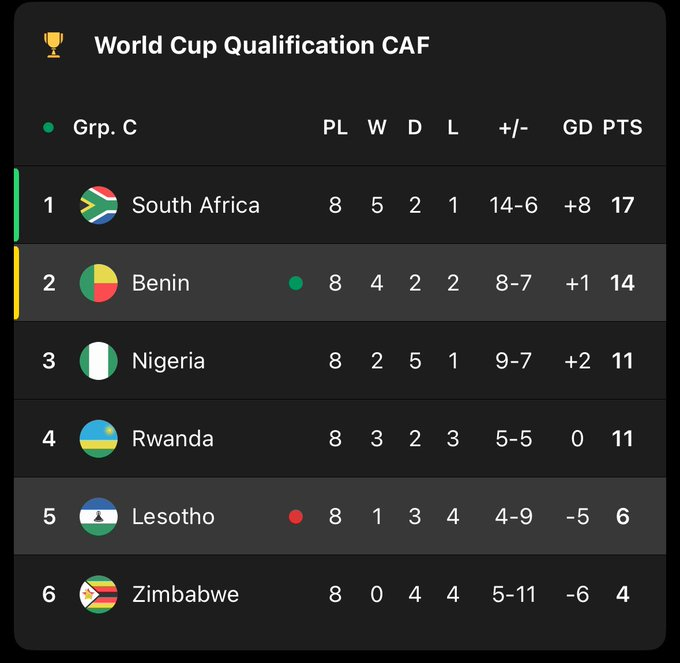Select the Zimbabwe team name

(x=185, y=595)
